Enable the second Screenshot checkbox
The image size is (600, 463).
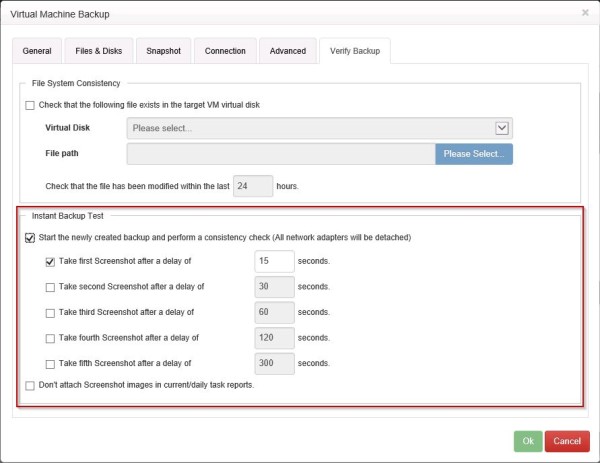point(50,287)
